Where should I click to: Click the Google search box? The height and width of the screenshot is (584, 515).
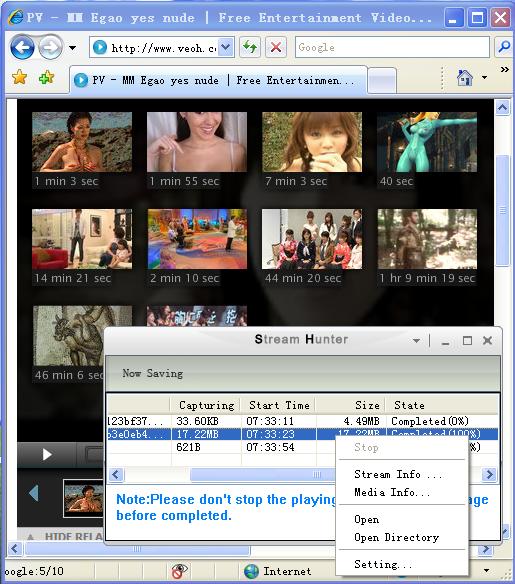click(x=392, y=47)
